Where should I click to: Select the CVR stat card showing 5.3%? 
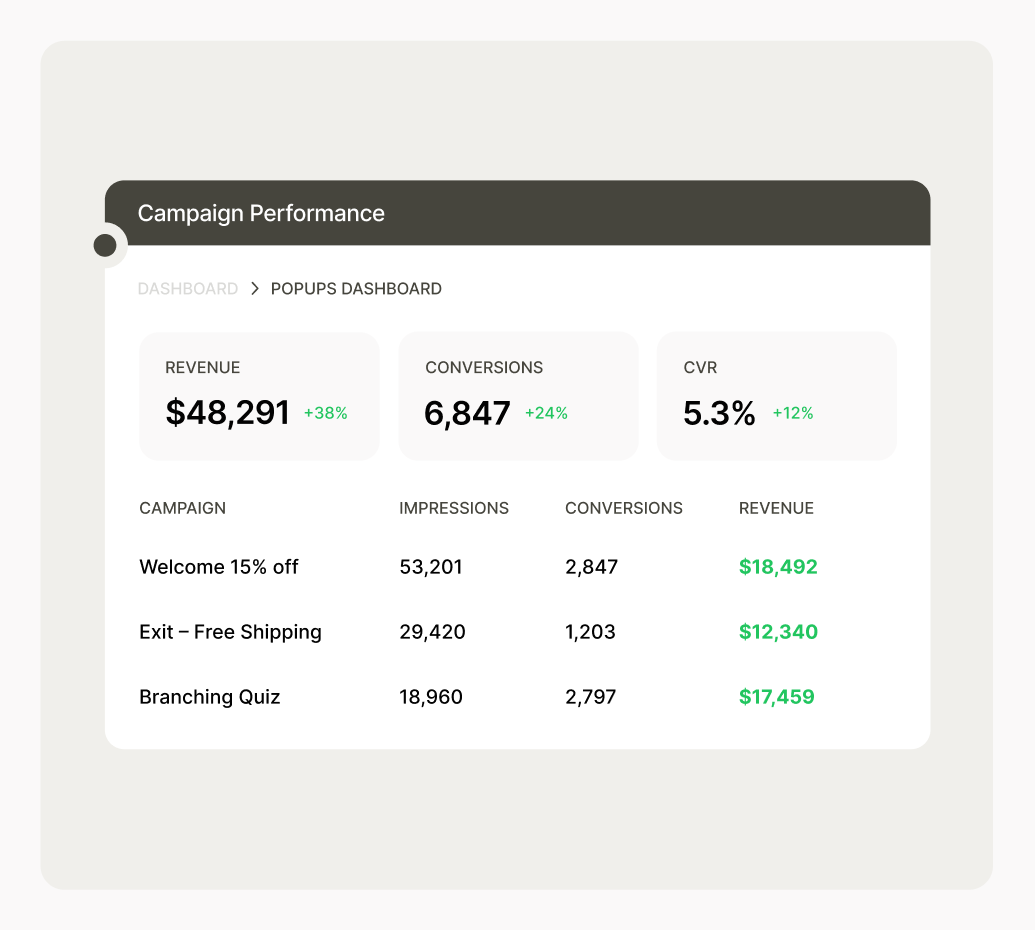point(777,395)
